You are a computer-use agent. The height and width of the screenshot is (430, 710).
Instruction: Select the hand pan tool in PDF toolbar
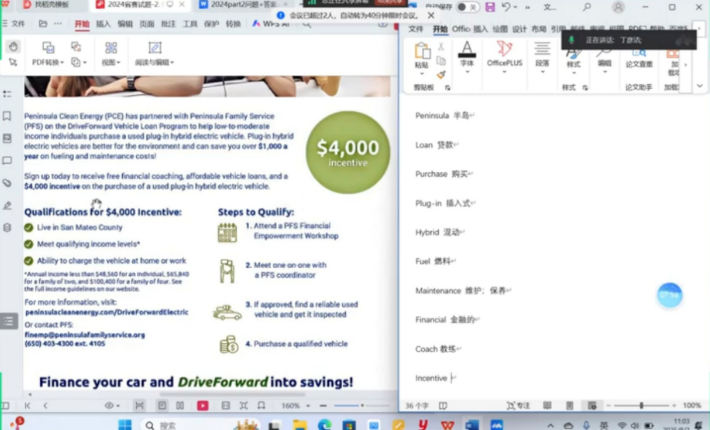coord(13,46)
